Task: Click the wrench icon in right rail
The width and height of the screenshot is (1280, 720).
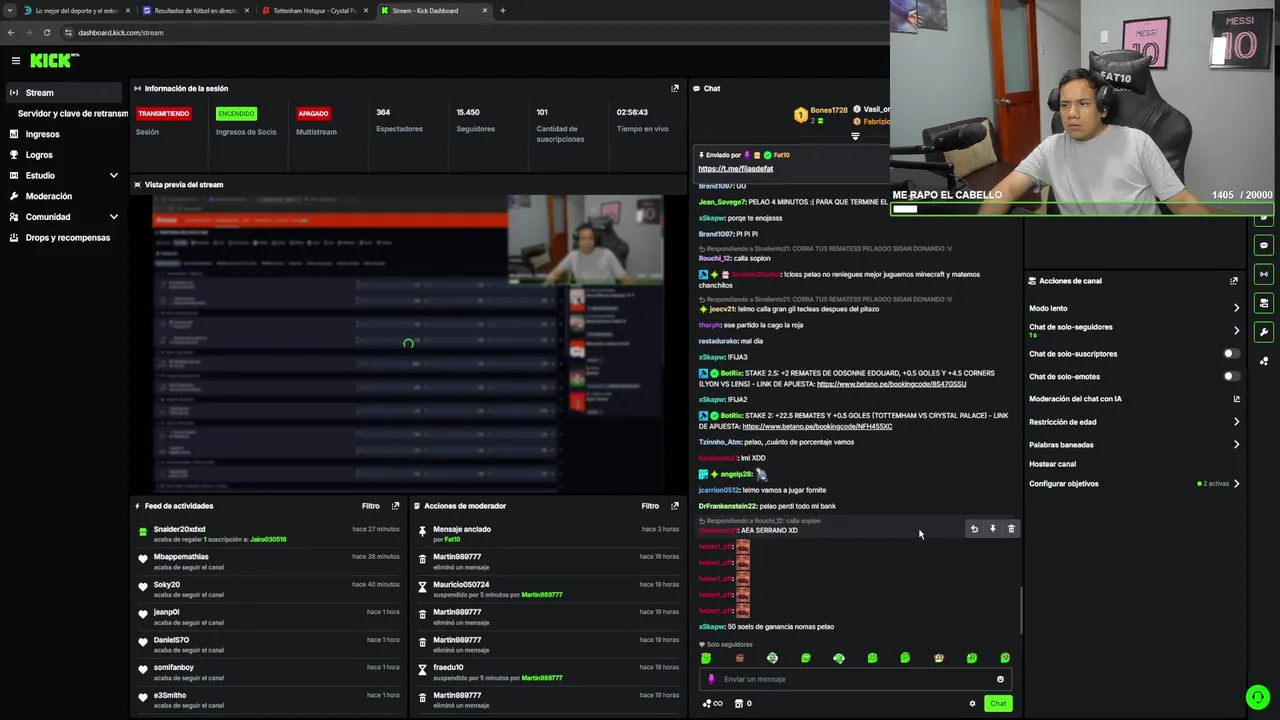Action: [1264, 332]
